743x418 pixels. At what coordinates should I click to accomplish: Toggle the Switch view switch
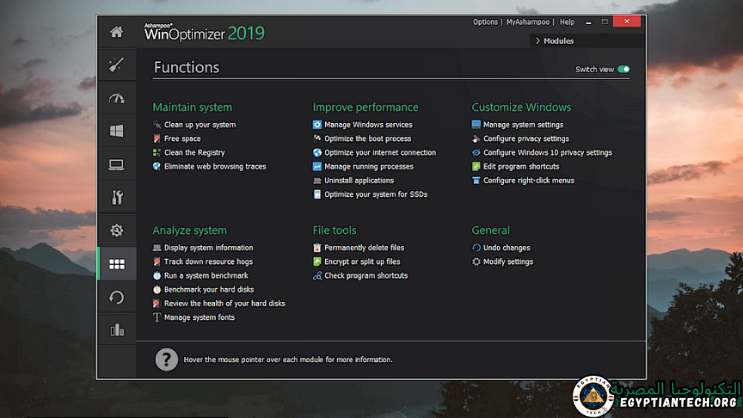pyautogui.click(x=624, y=69)
